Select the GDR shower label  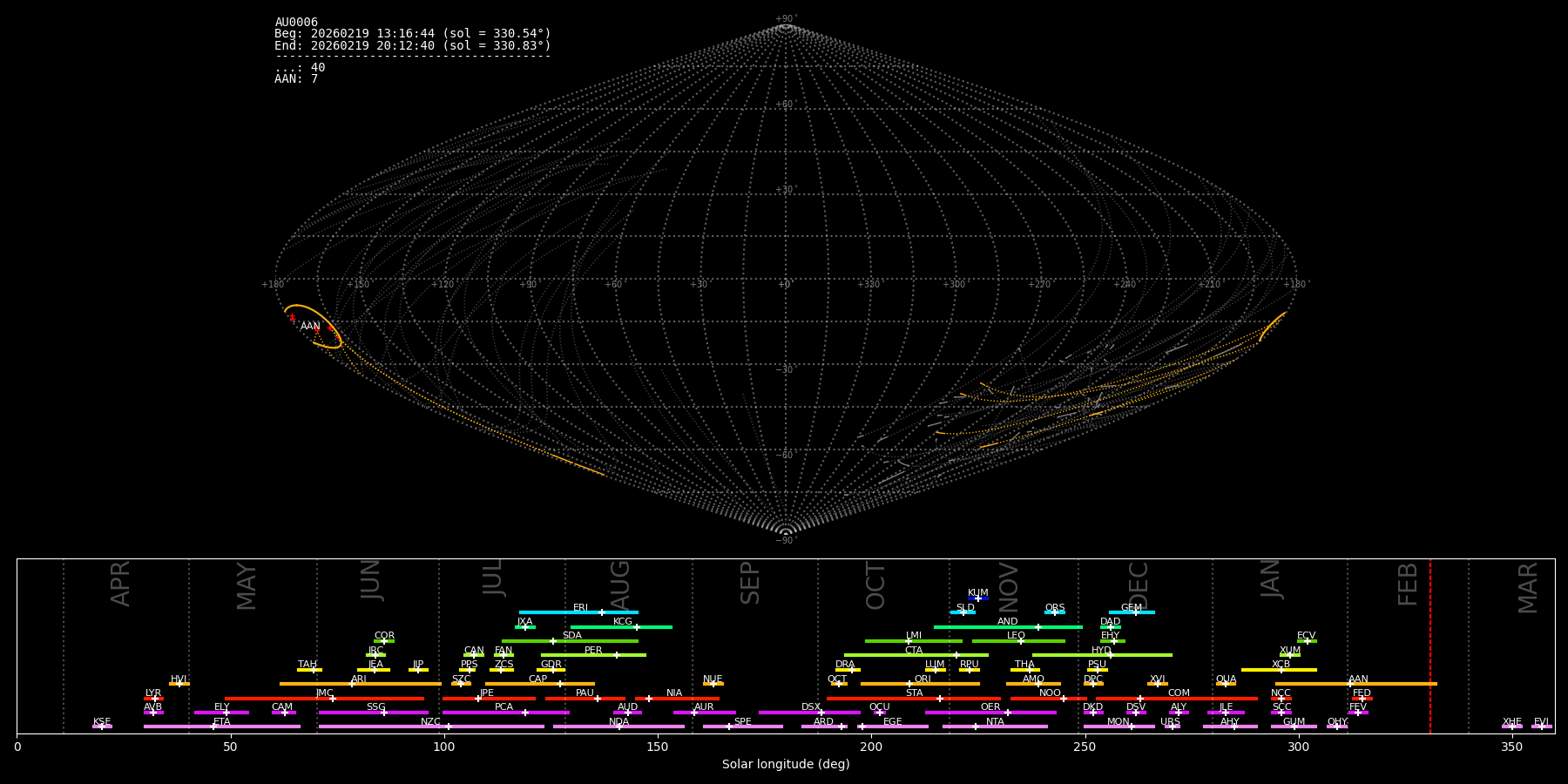click(x=551, y=665)
